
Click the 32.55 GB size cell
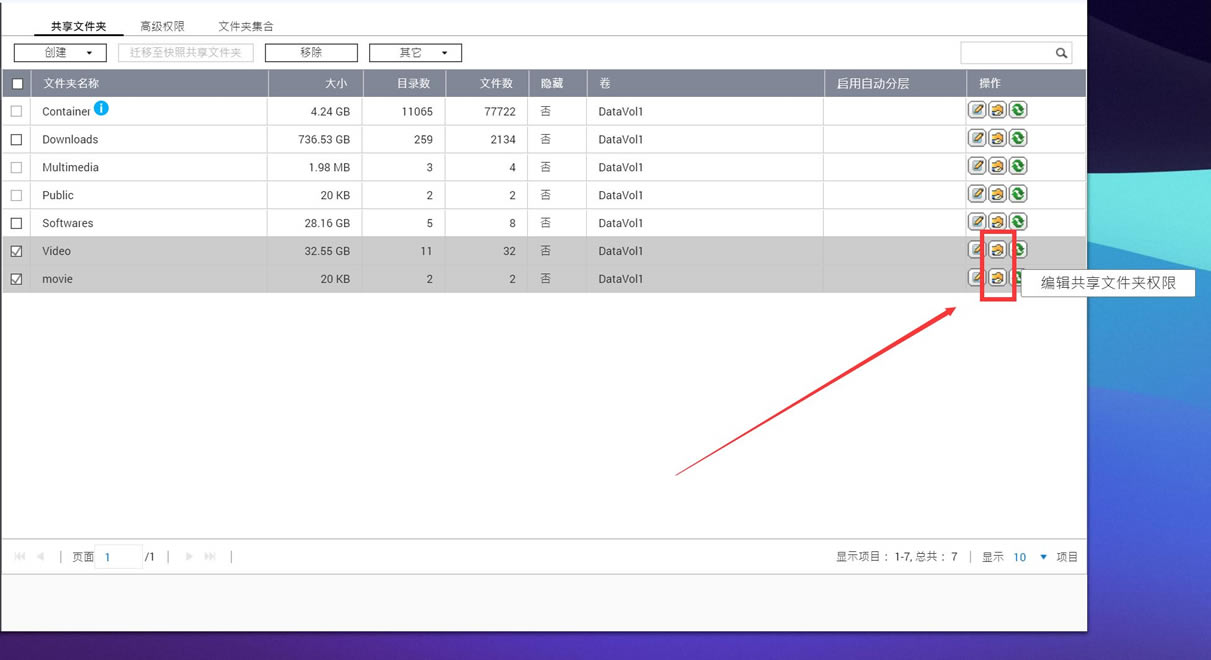pos(327,251)
